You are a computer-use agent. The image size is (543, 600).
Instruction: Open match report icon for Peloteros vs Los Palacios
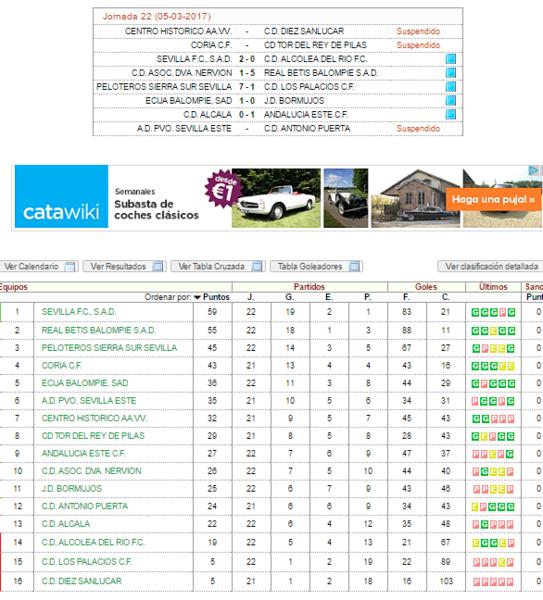[451, 86]
